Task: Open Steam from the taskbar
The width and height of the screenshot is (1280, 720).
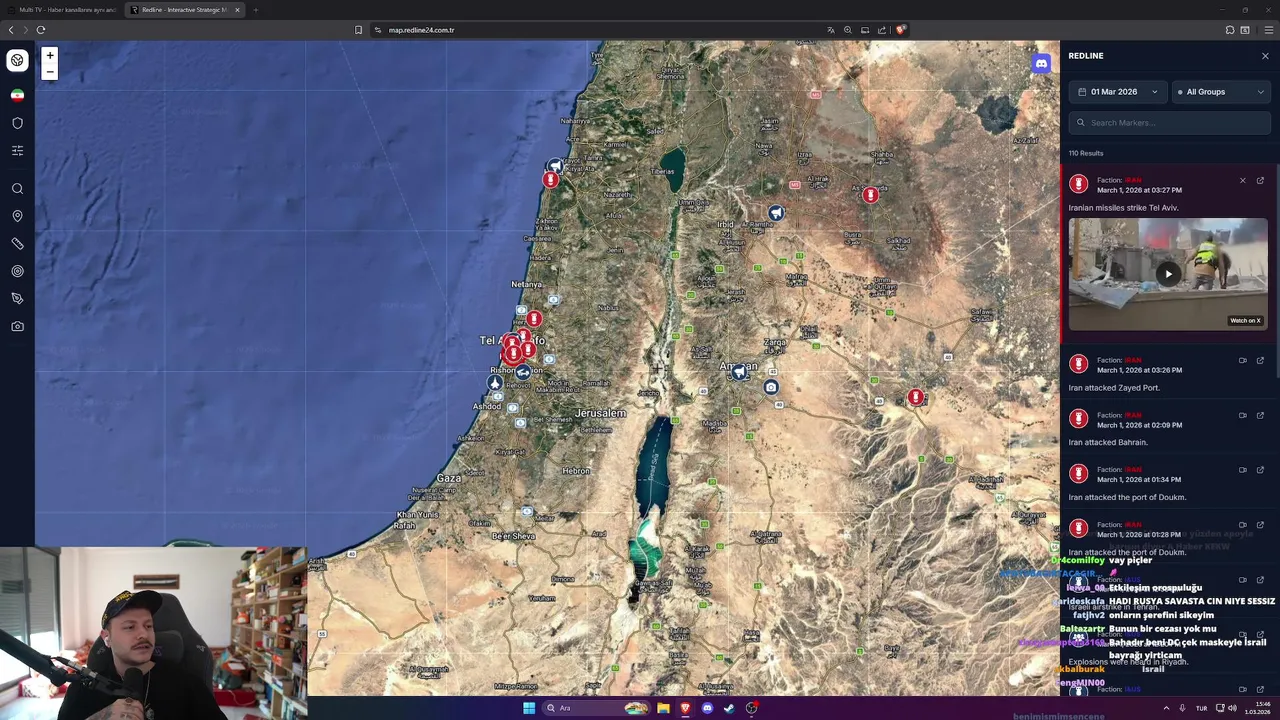Action: pos(729,708)
